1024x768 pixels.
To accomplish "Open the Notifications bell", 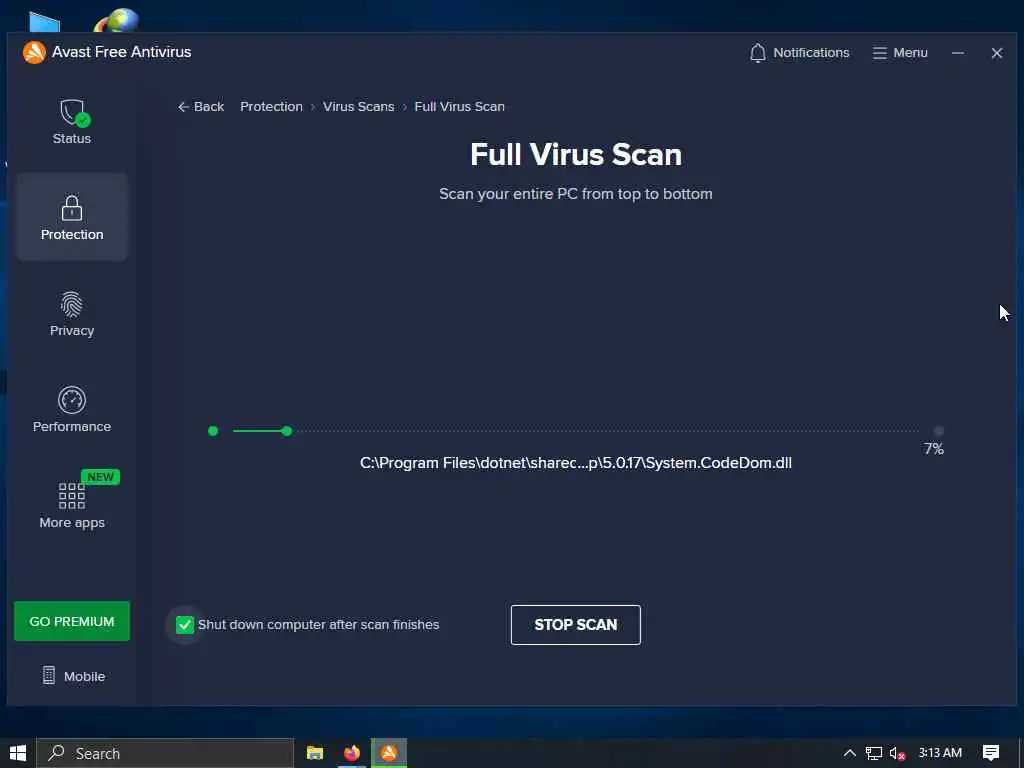I will [799, 53].
